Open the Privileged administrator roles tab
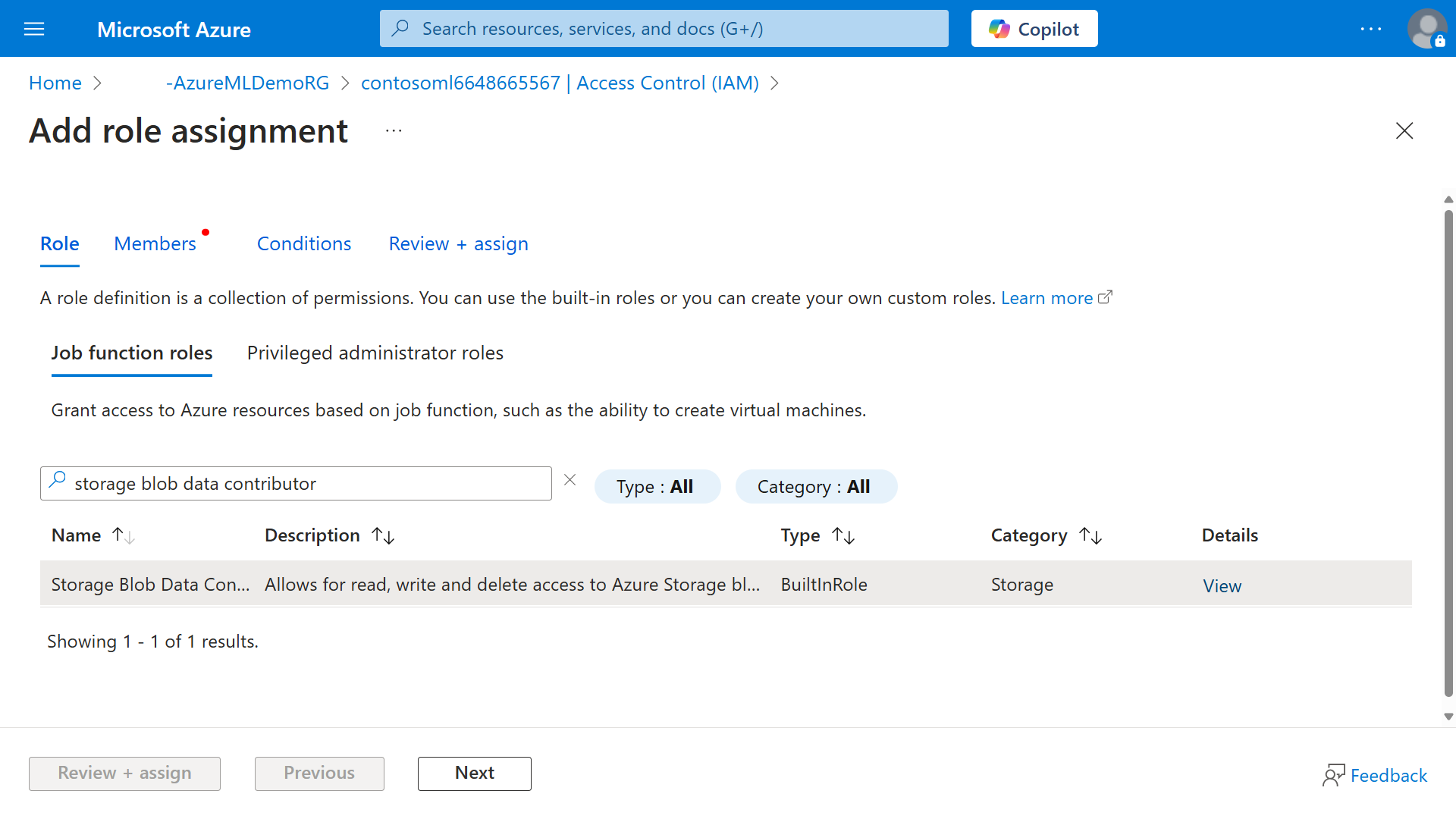The image size is (1456, 819). 375,353
